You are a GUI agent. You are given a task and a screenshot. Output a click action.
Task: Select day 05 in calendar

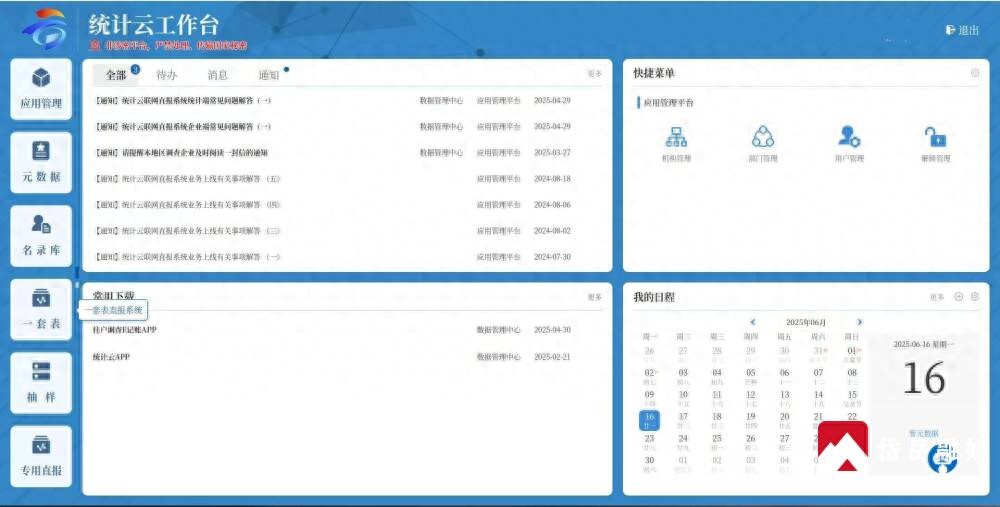pos(751,376)
